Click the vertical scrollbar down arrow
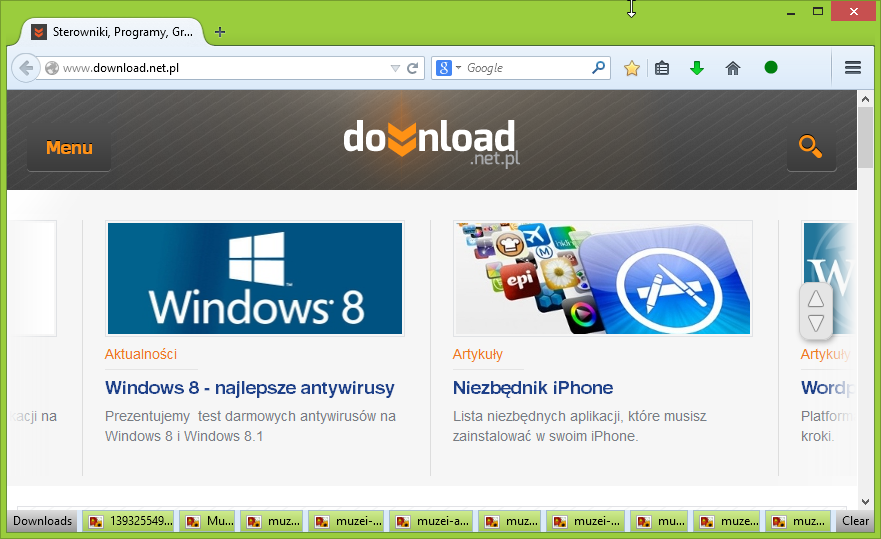 click(x=865, y=501)
